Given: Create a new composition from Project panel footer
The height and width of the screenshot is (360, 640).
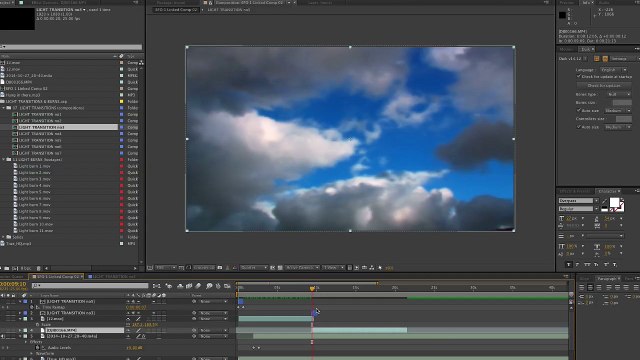Looking at the screenshot, I should coord(15,268).
